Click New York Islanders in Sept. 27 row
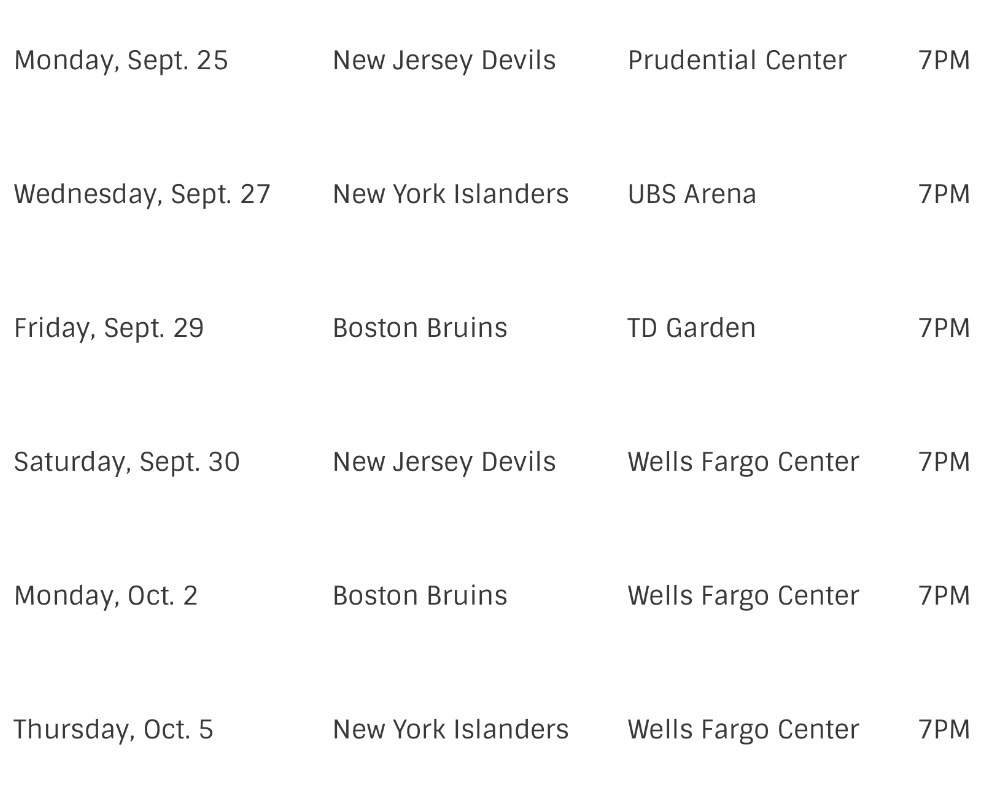1001x794 pixels. [x=450, y=194]
